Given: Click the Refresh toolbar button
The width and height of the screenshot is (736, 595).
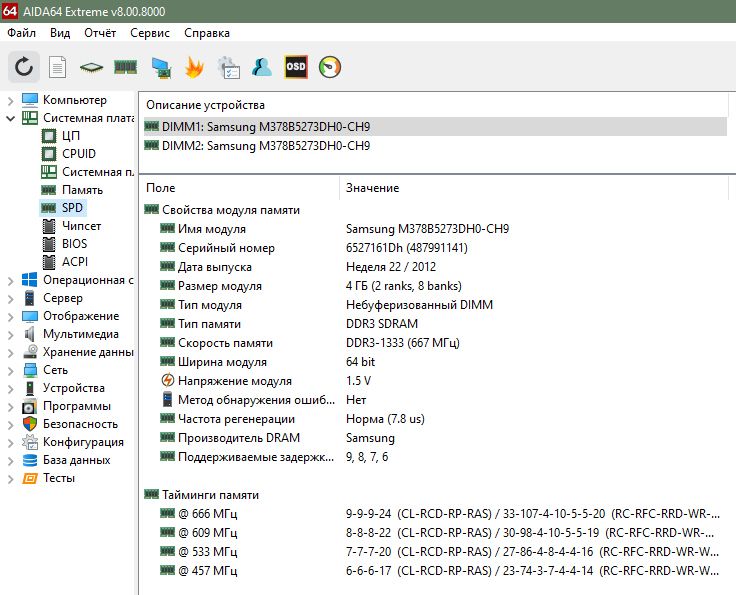Looking at the screenshot, I should coord(24,67).
